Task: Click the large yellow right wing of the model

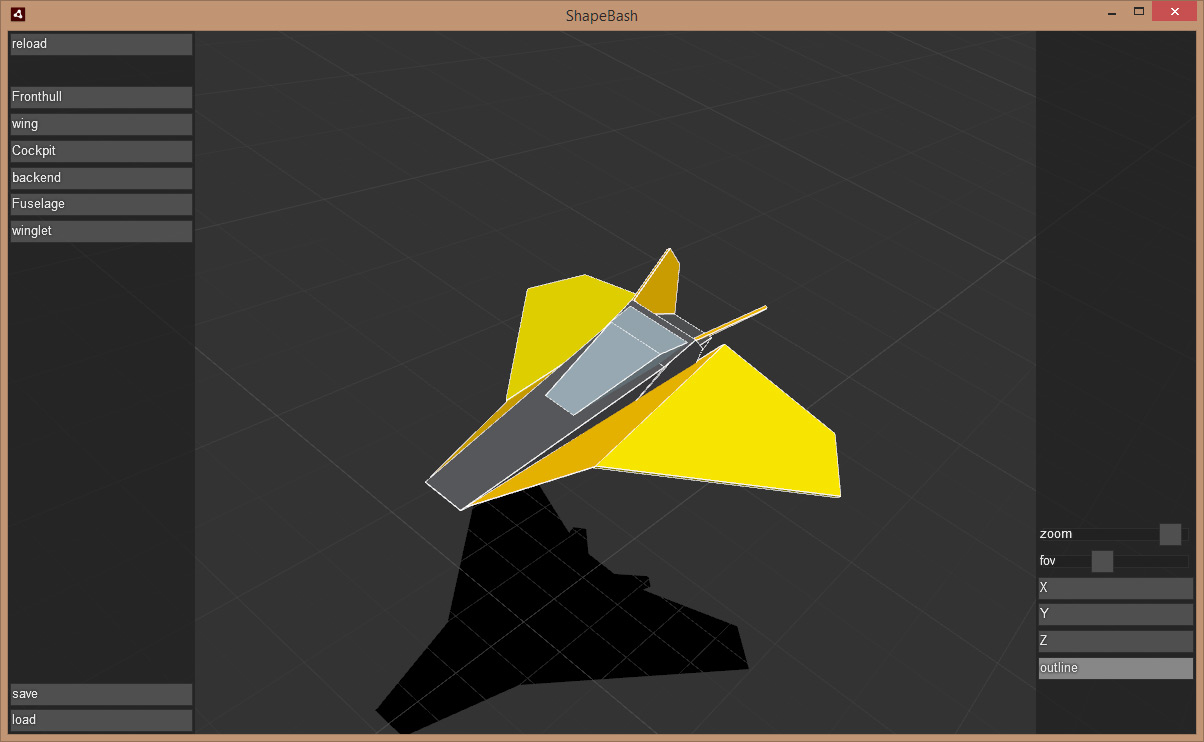Action: (740, 430)
